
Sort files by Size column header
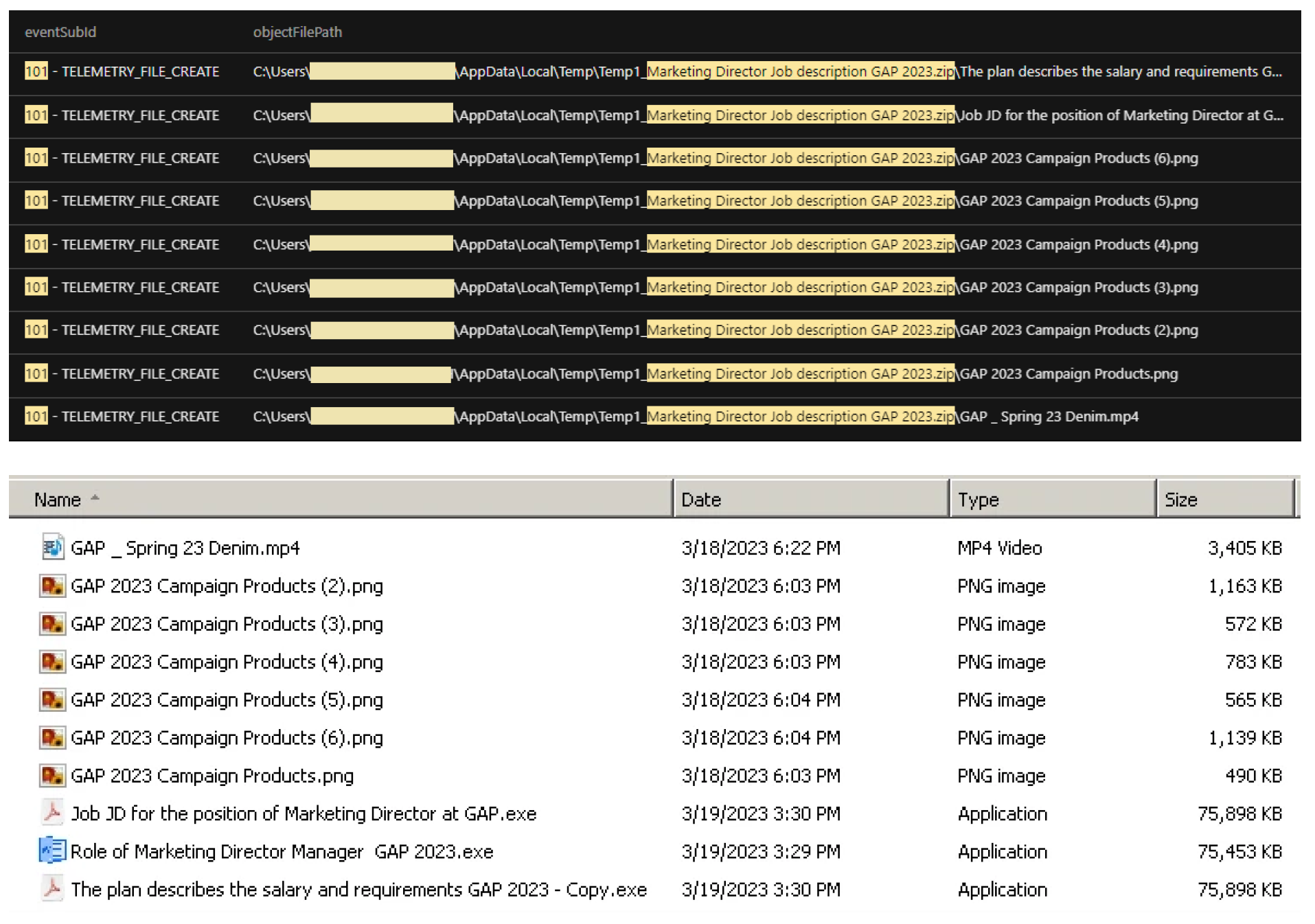(x=1181, y=500)
